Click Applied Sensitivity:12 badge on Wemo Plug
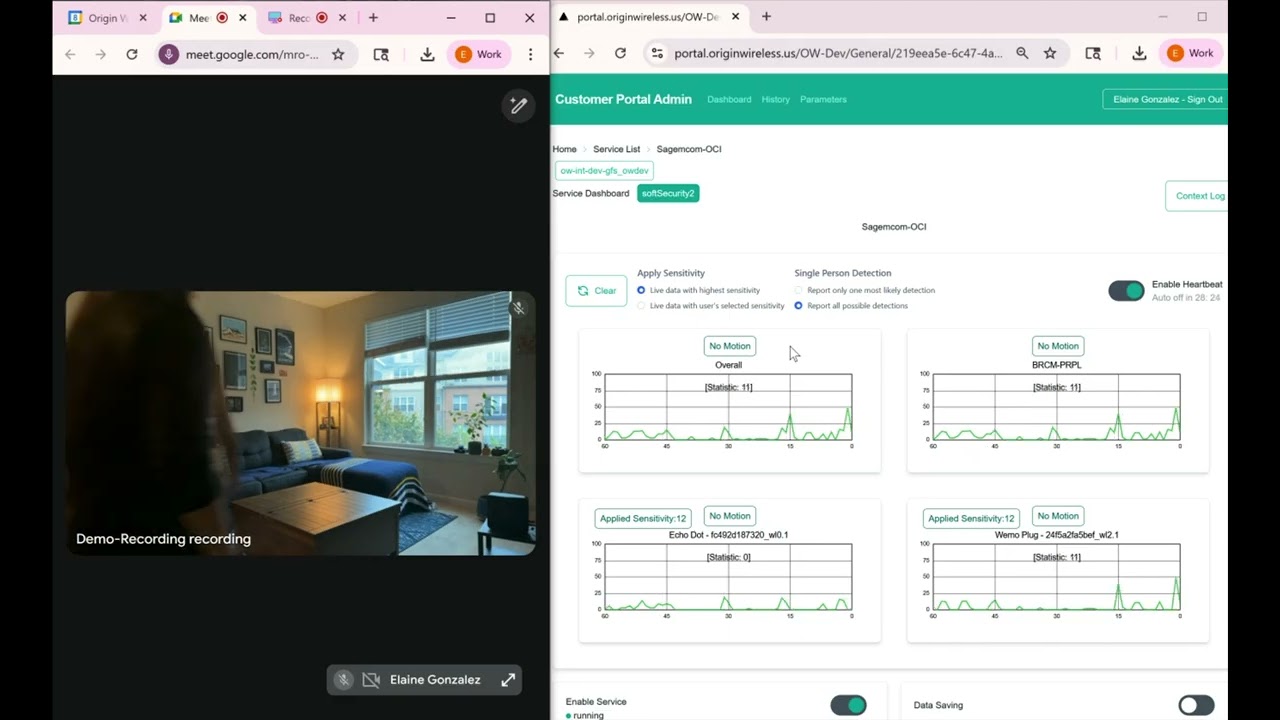The width and height of the screenshot is (1280, 720). 971,518
